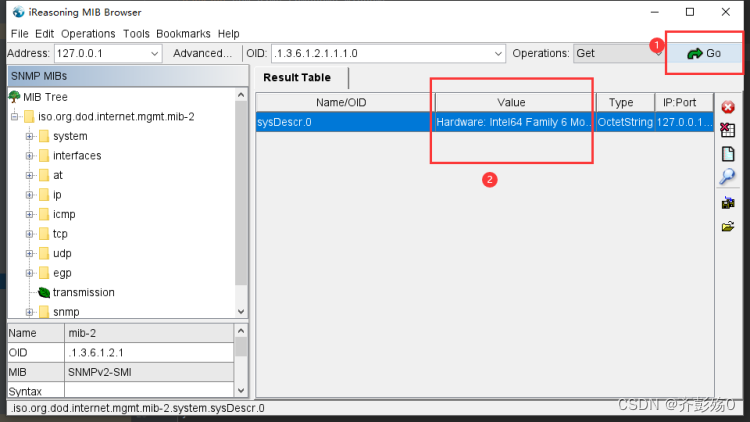
Task: Click the blank document icon in results toolbar
Action: click(728, 153)
